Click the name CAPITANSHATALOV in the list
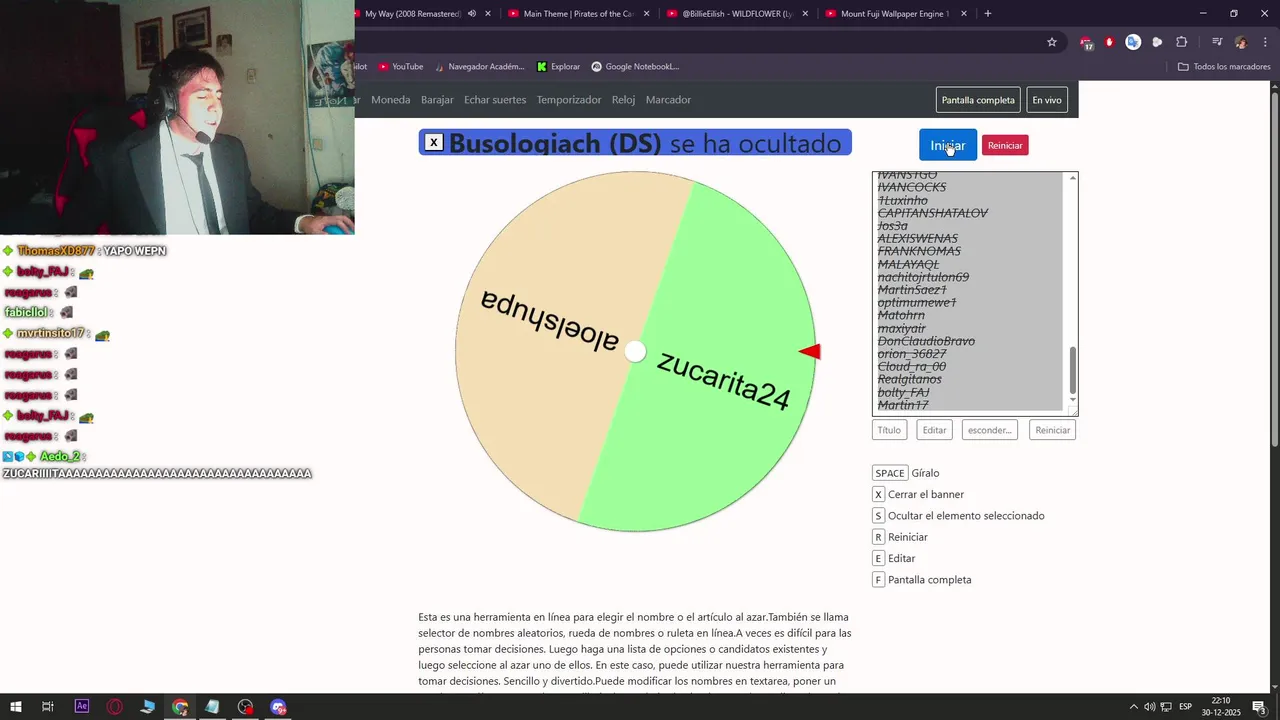This screenshot has height=720, width=1280. click(x=932, y=213)
